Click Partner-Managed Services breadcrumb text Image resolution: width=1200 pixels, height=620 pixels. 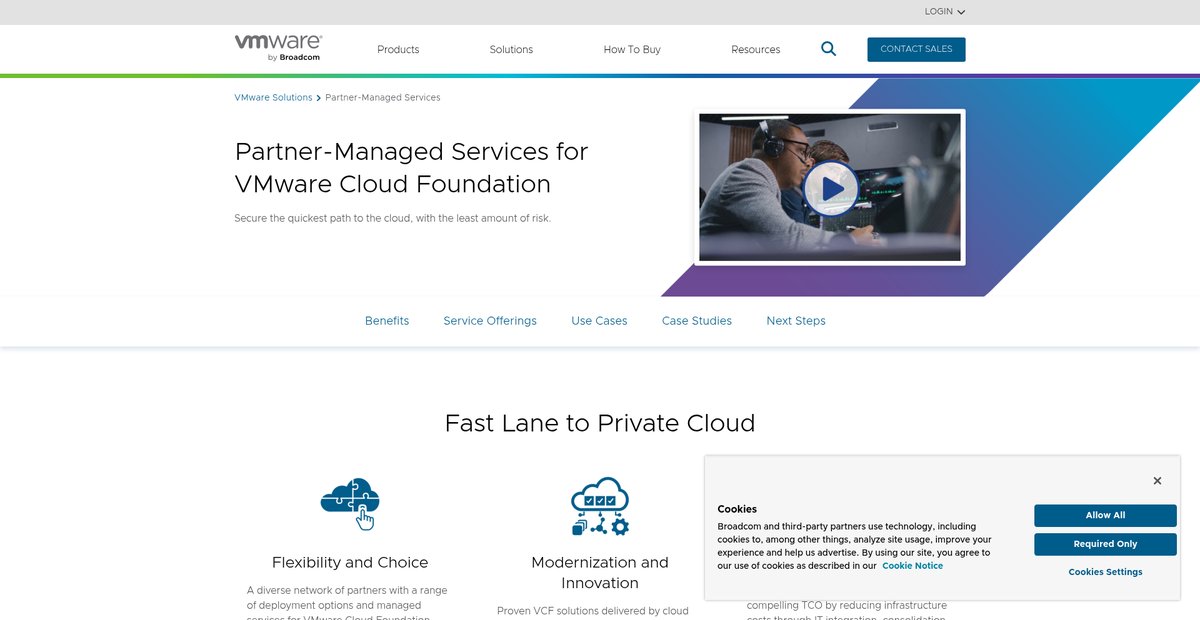(x=383, y=98)
